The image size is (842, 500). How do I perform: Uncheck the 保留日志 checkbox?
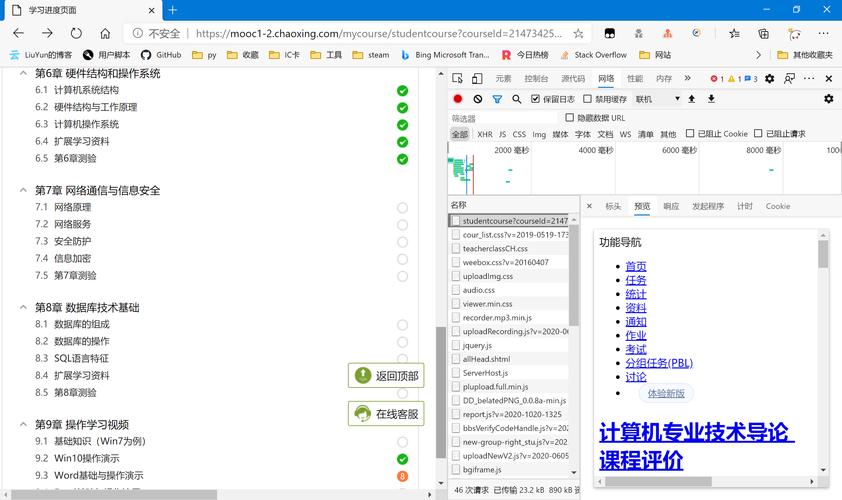pos(536,99)
